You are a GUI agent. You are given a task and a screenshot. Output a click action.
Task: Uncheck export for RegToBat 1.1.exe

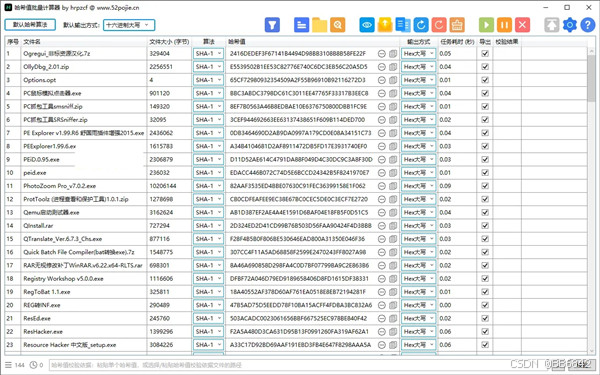coord(485,292)
